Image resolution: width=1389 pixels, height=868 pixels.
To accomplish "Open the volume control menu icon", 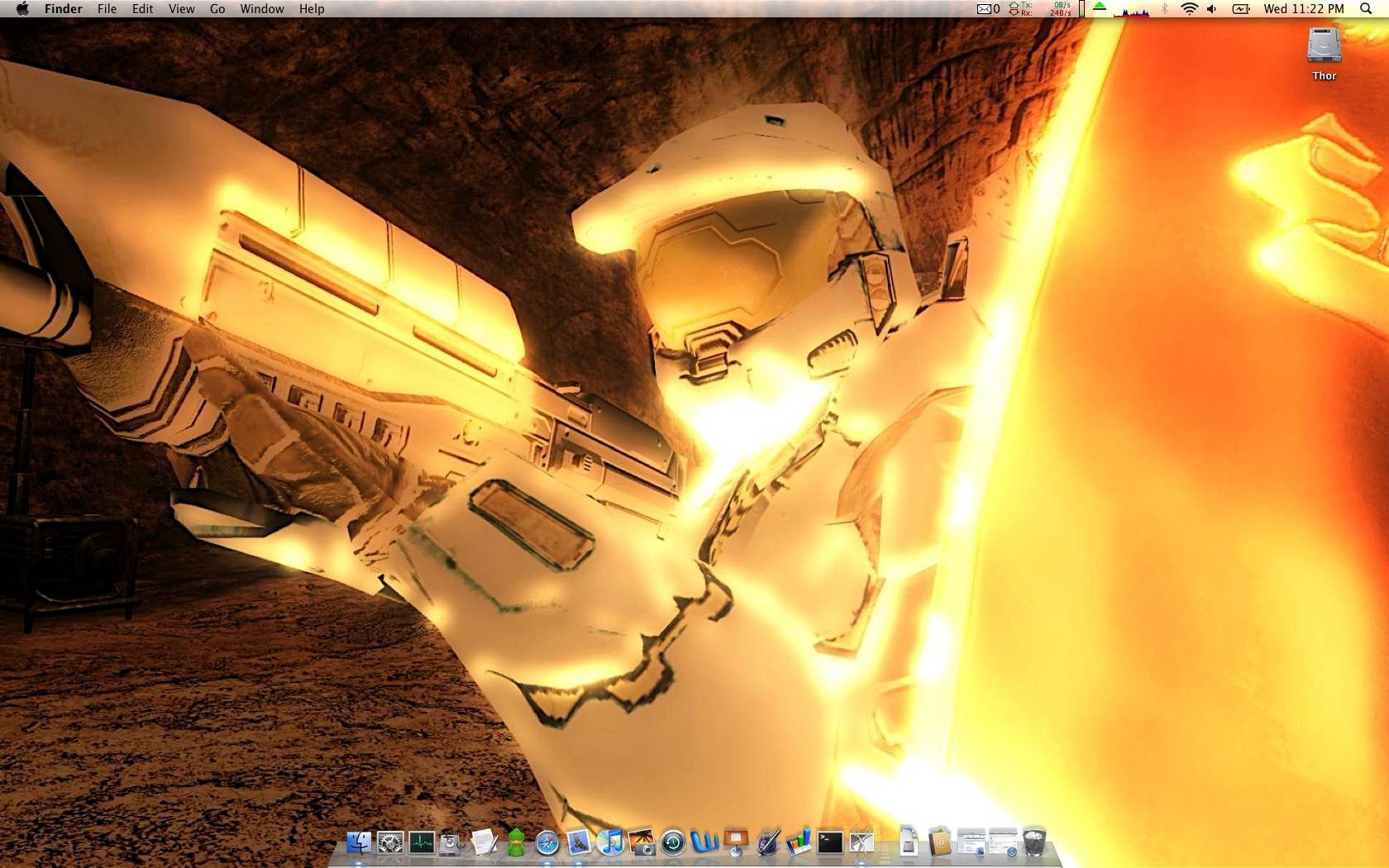I will (x=1212, y=9).
